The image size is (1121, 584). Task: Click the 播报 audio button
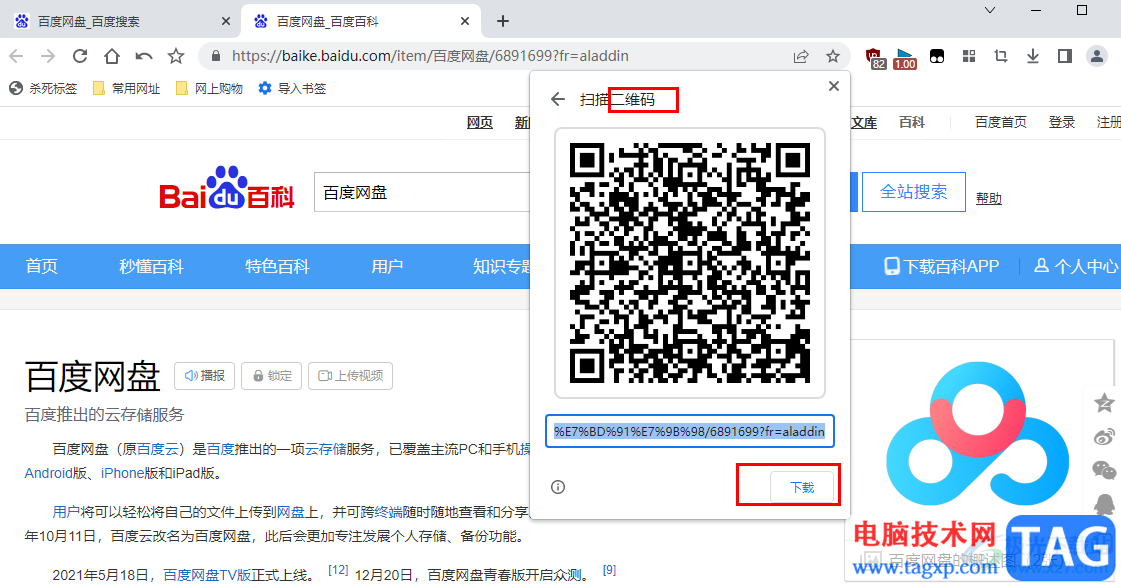204,376
